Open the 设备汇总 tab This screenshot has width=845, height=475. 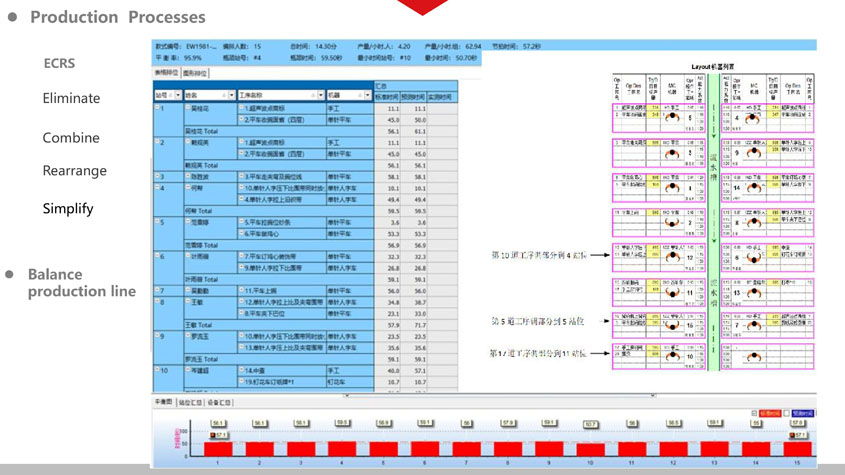(219, 402)
